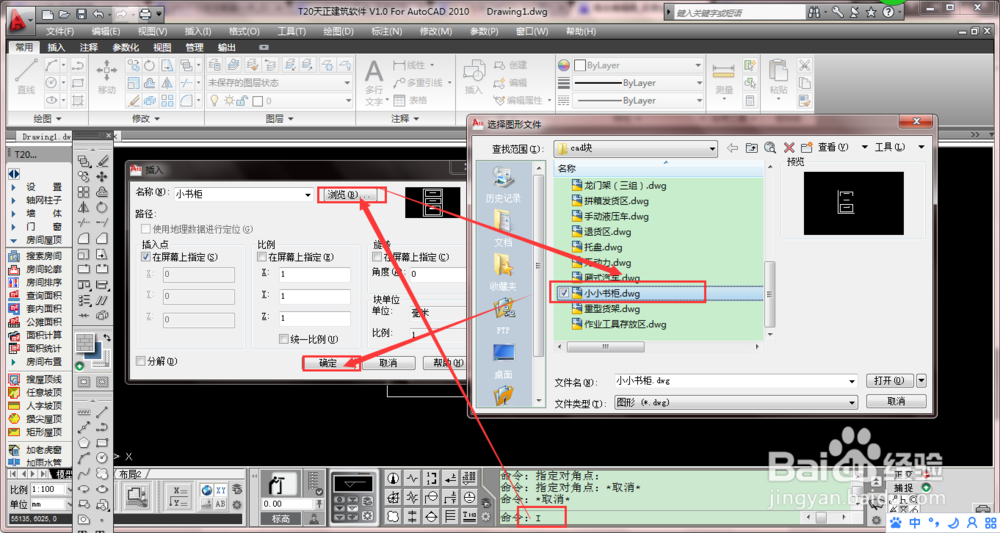Click the 查询面积 tool in the T20 panel
Screen dimensions: 1000x533
tap(36, 295)
